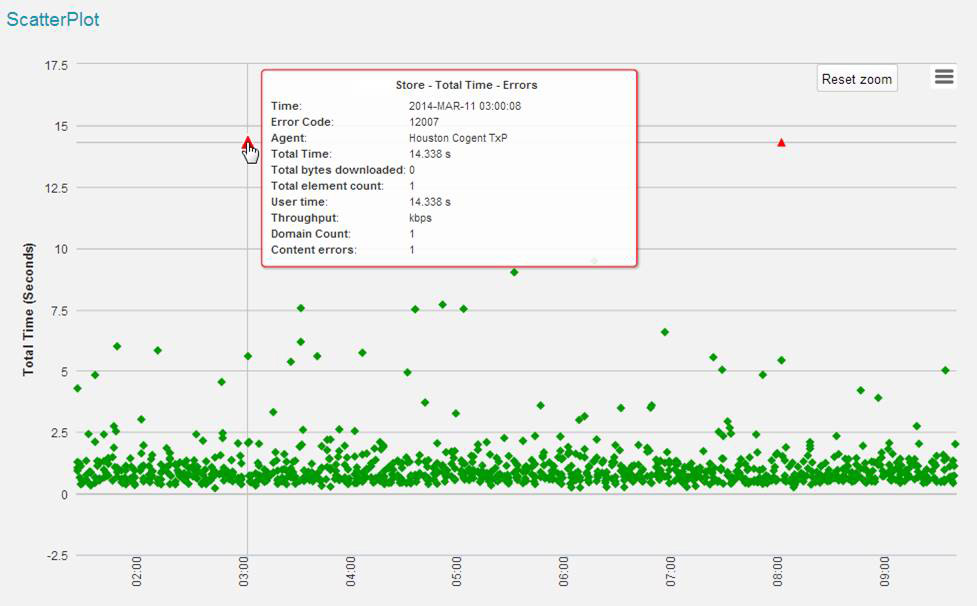Image resolution: width=977 pixels, height=606 pixels.
Task: Click faded diamond near 9.5 seconds after 06:00
Action: pyautogui.click(x=594, y=261)
